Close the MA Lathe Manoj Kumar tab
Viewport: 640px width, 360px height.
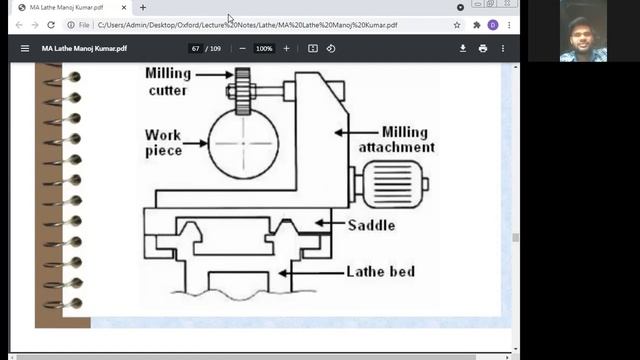tap(124, 7)
